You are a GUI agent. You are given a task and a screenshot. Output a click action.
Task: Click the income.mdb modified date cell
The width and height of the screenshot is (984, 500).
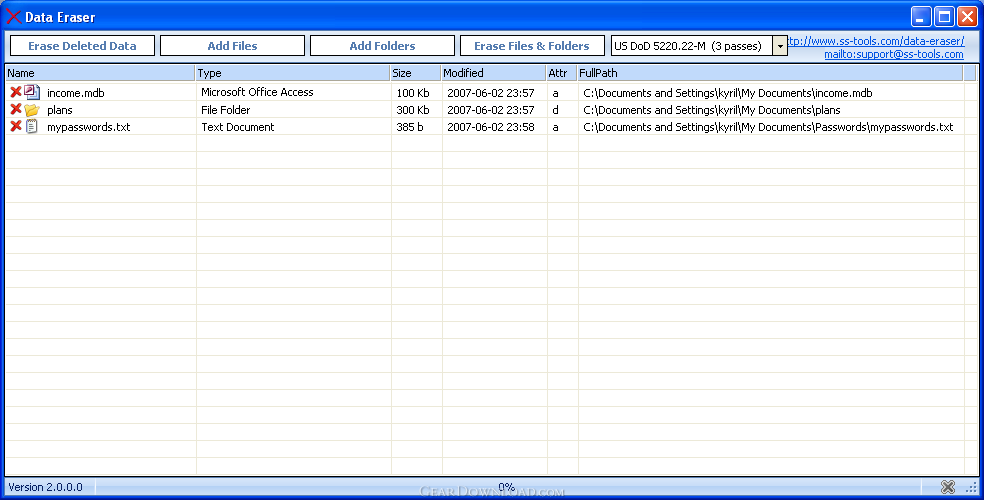tap(491, 93)
